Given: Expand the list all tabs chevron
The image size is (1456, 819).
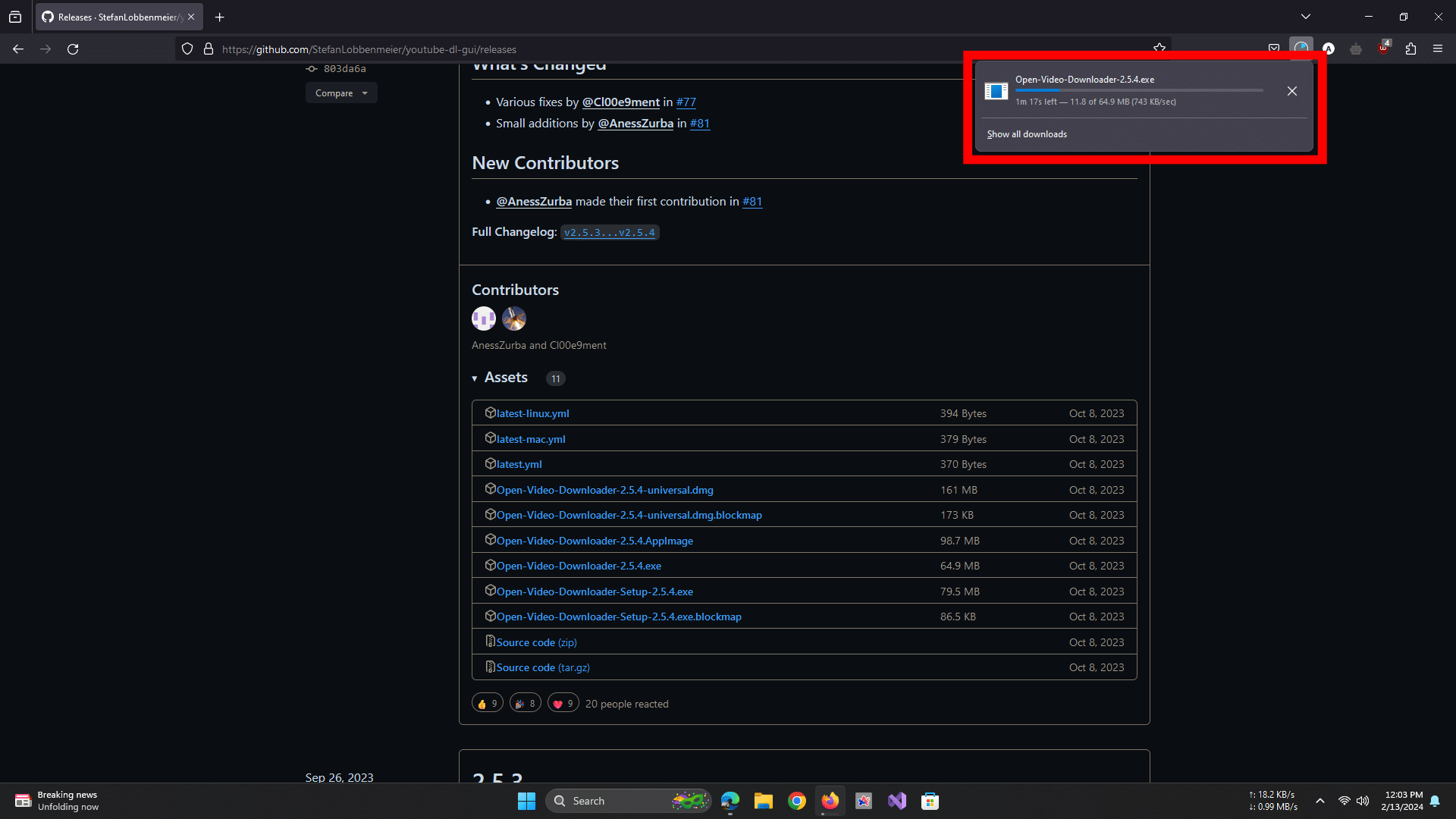Looking at the screenshot, I should [1306, 17].
